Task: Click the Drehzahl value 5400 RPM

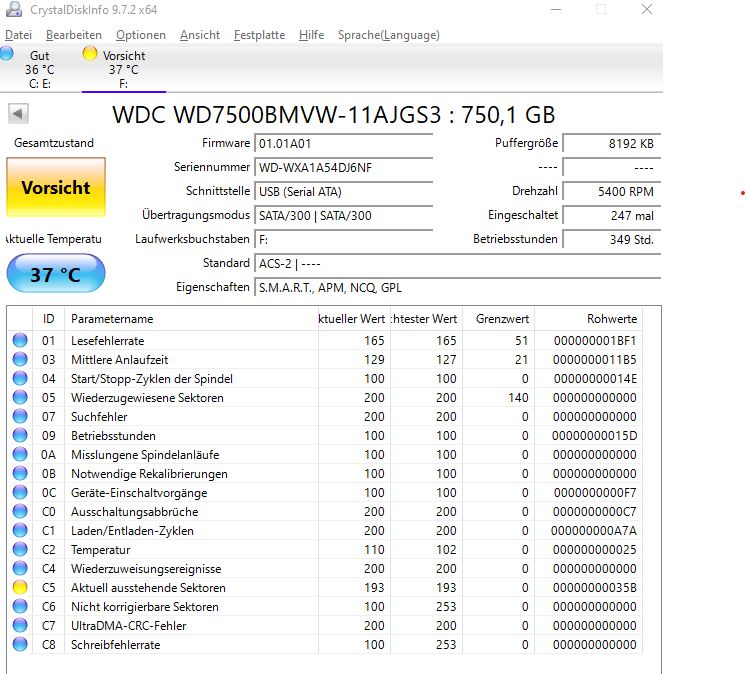Action: (x=612, y=192)
